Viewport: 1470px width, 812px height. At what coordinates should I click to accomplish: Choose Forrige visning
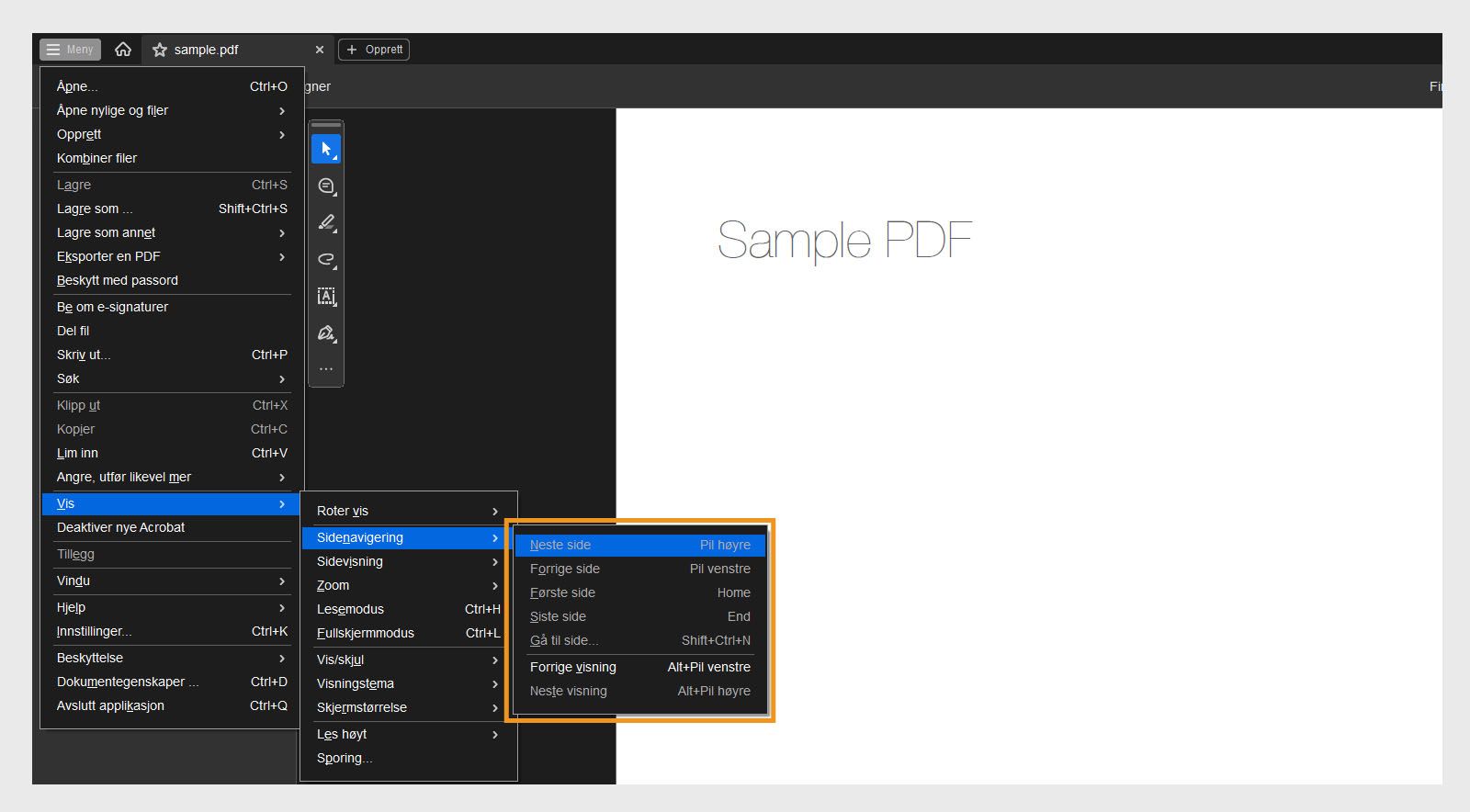point(640,667)
